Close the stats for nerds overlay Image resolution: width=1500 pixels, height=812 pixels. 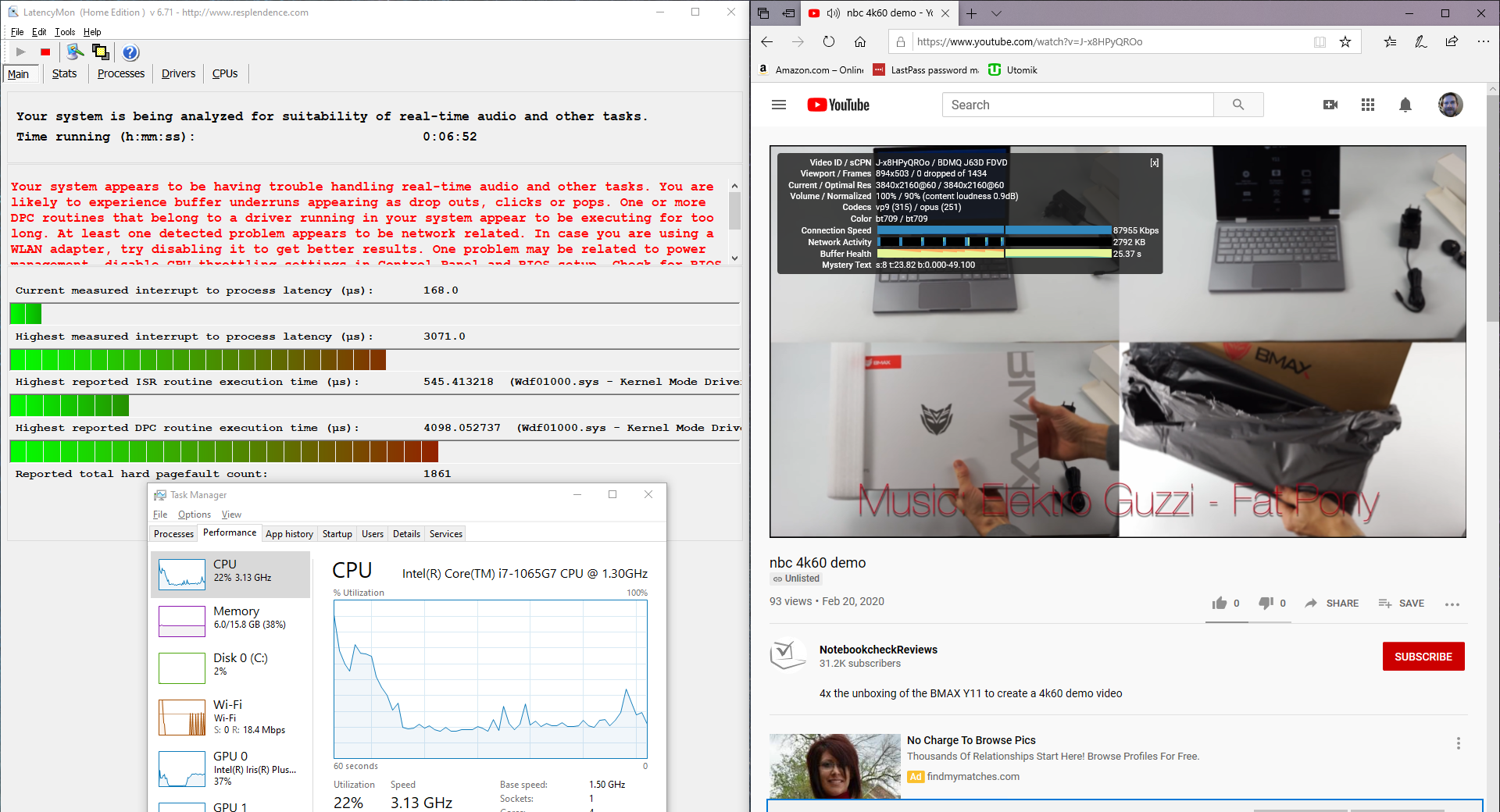[1154, 163]
